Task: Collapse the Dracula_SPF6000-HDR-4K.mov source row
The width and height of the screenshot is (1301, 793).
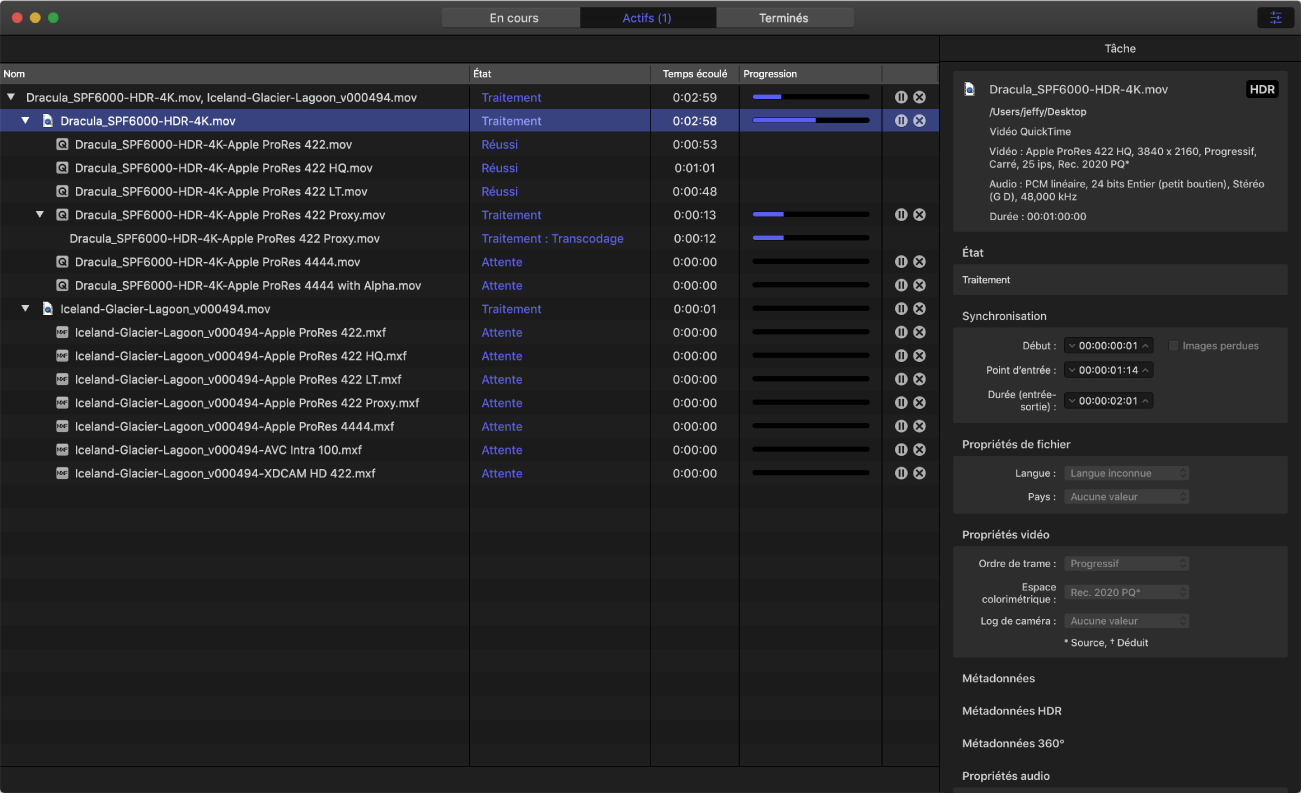Action: (26, 121)
